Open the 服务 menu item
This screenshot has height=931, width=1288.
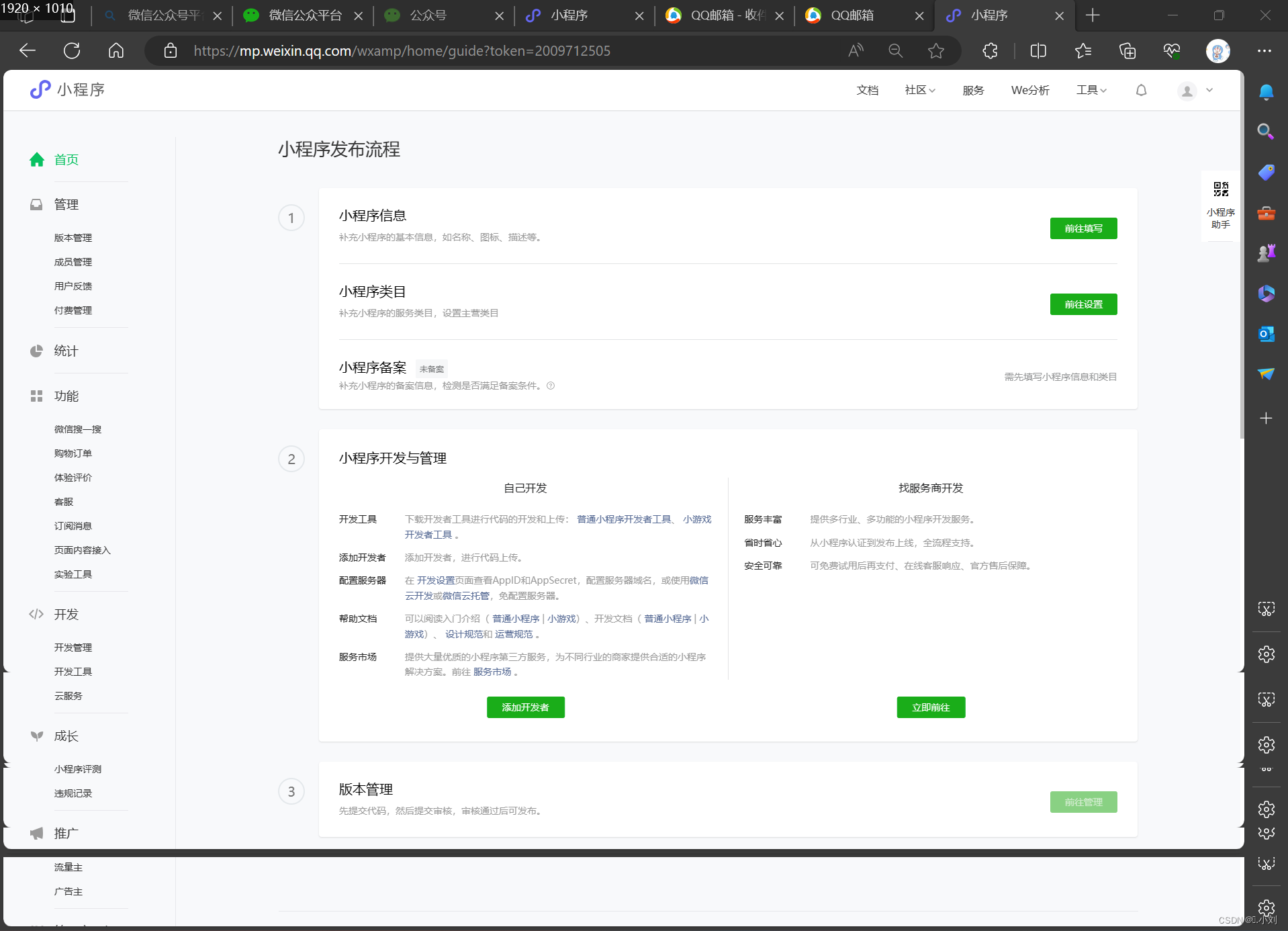click(973, 90)
